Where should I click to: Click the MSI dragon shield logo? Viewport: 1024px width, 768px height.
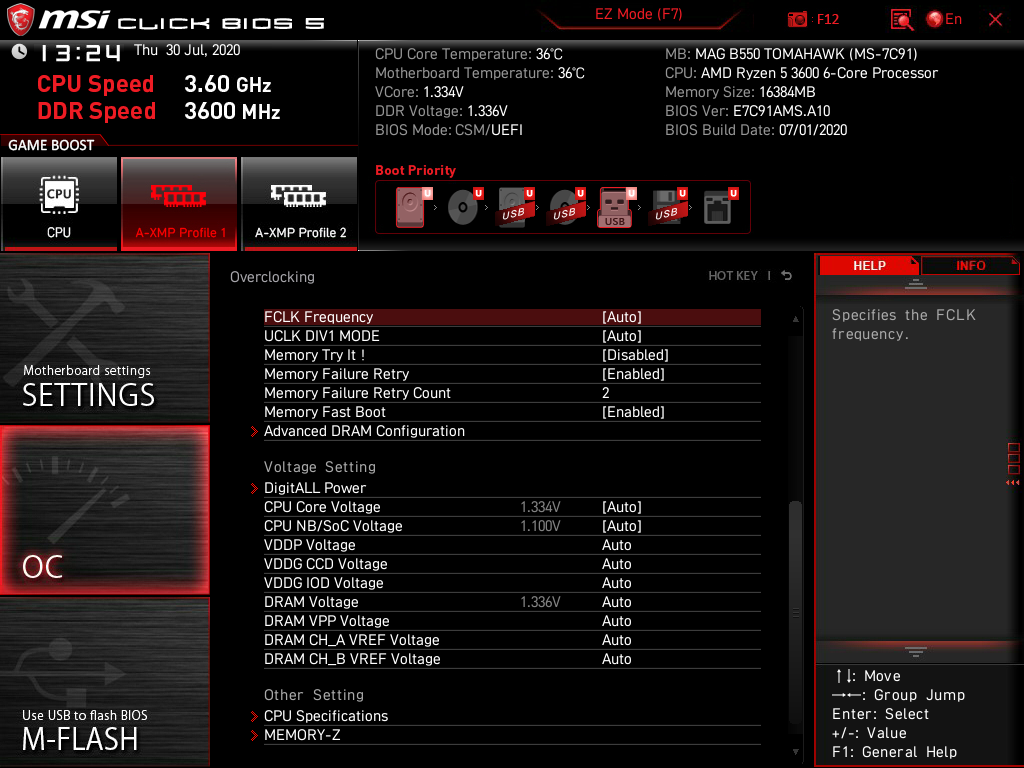20,19
